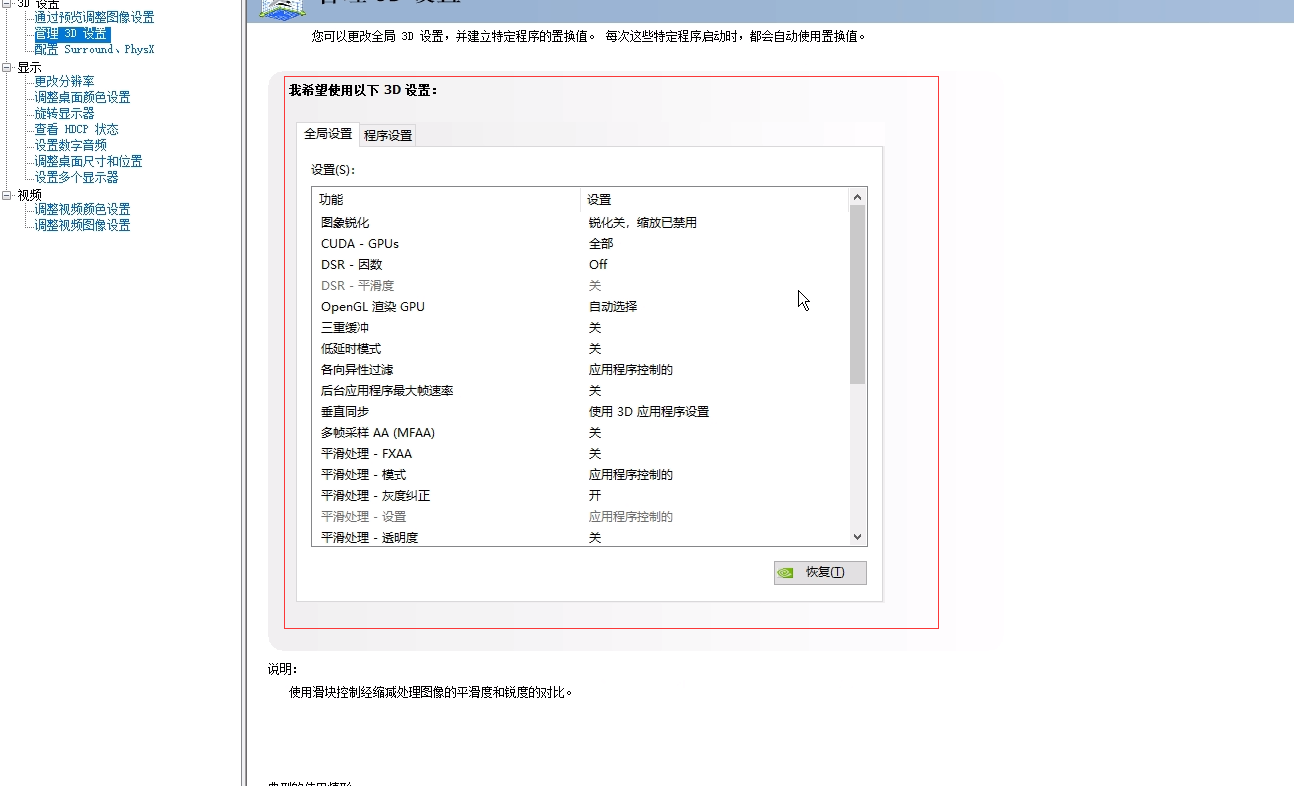This screenshot has height=786, width=1294.
Task: Click the Off value for DSR
Action: (x=598, y=265)
